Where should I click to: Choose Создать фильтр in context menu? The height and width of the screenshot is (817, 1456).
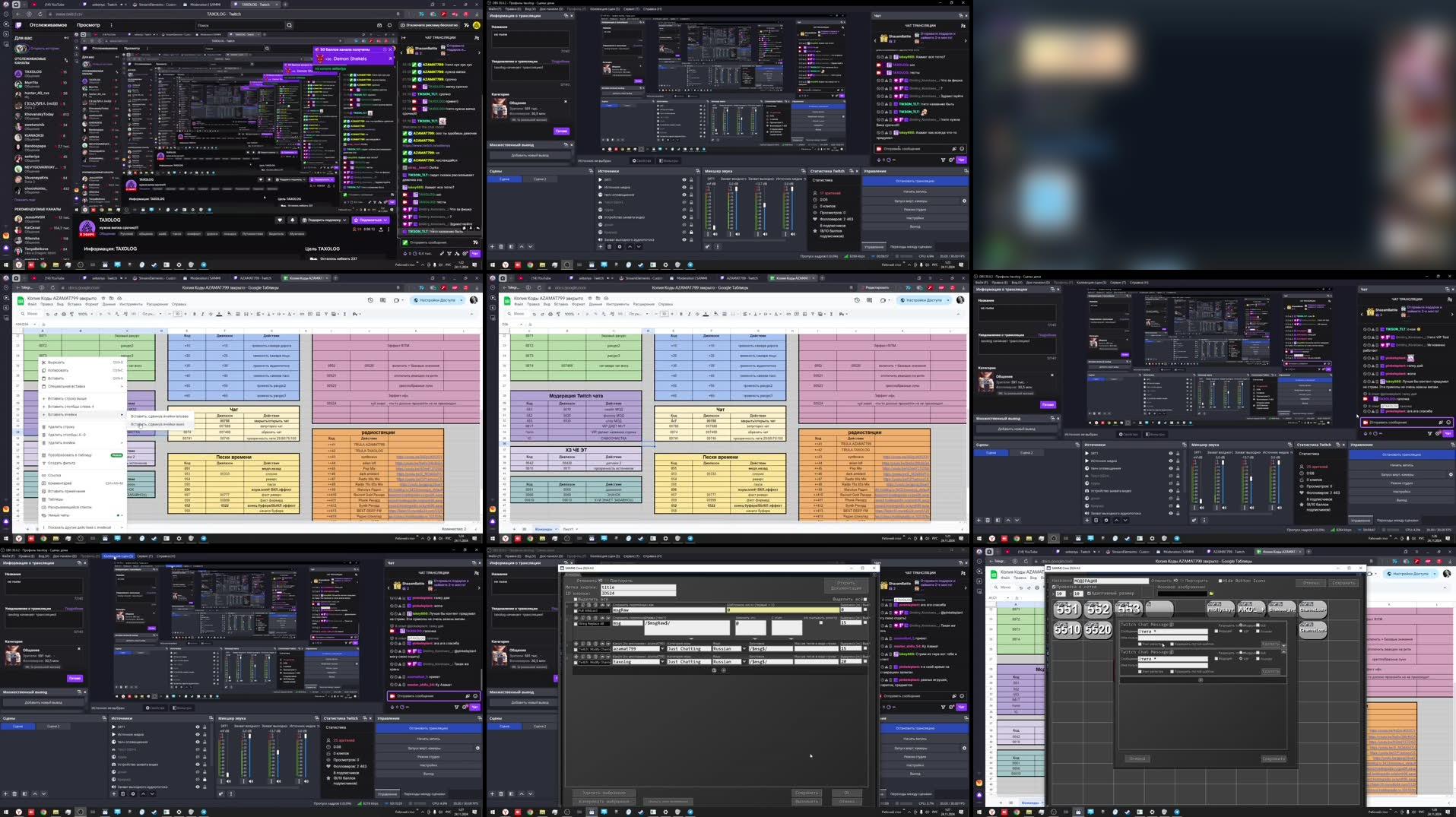pyautogui.click(x=82, y=463)
